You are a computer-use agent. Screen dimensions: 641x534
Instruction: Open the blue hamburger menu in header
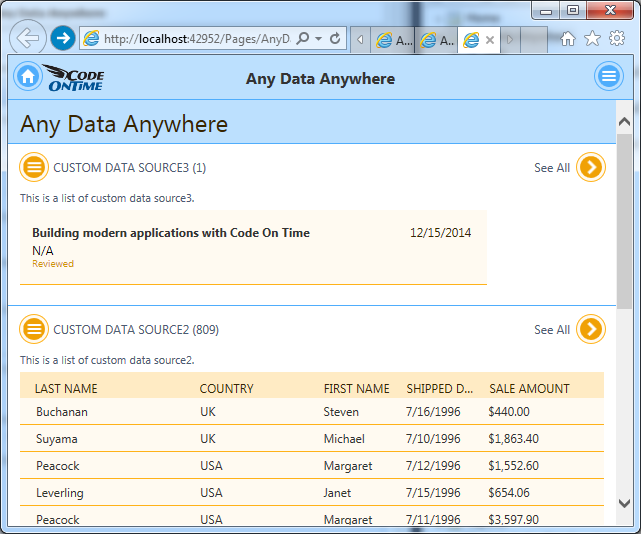pyautogui.click(x=608, y=77)
